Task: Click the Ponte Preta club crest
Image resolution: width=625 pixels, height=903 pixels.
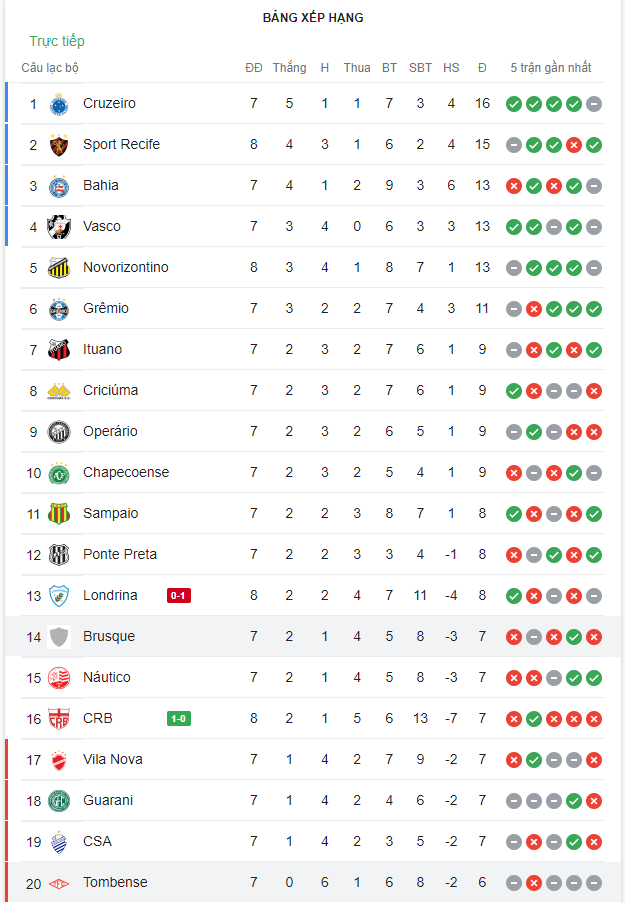Action: [x=59, y=554]
